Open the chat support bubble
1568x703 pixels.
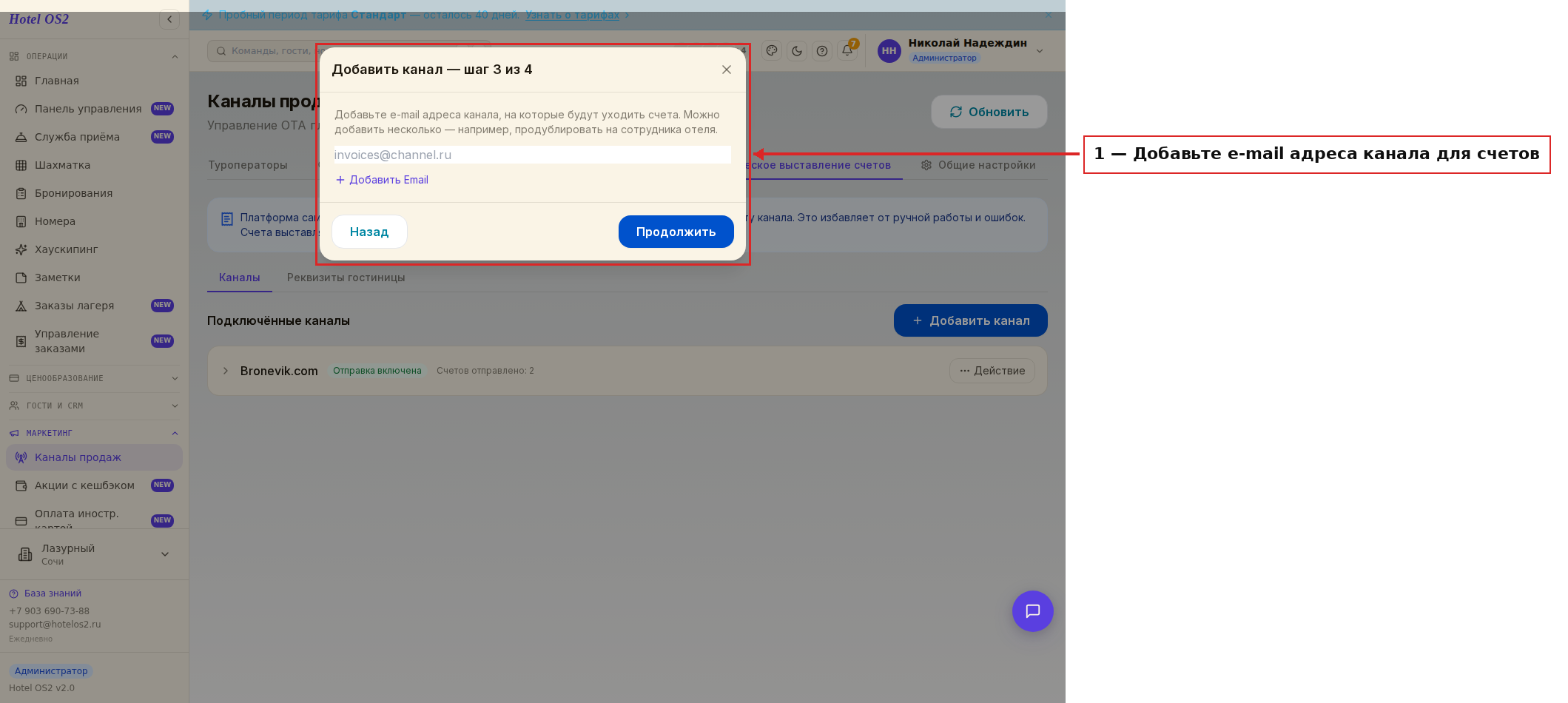tap(1032, 611)
